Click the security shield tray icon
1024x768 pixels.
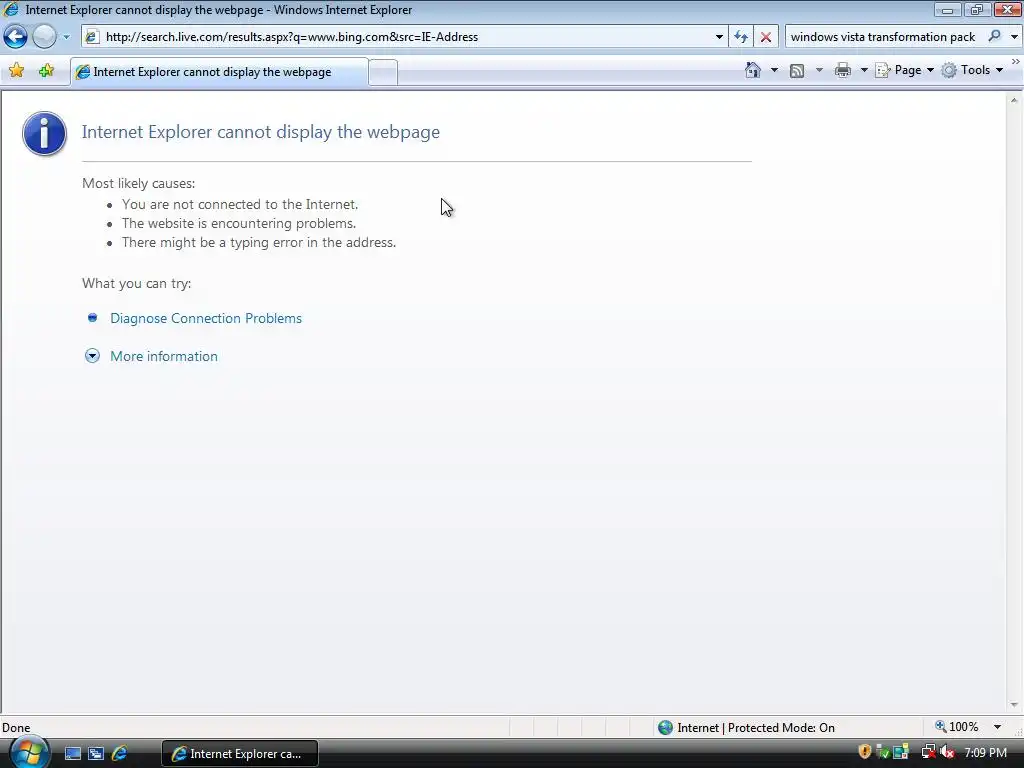(x=865, y=752)
